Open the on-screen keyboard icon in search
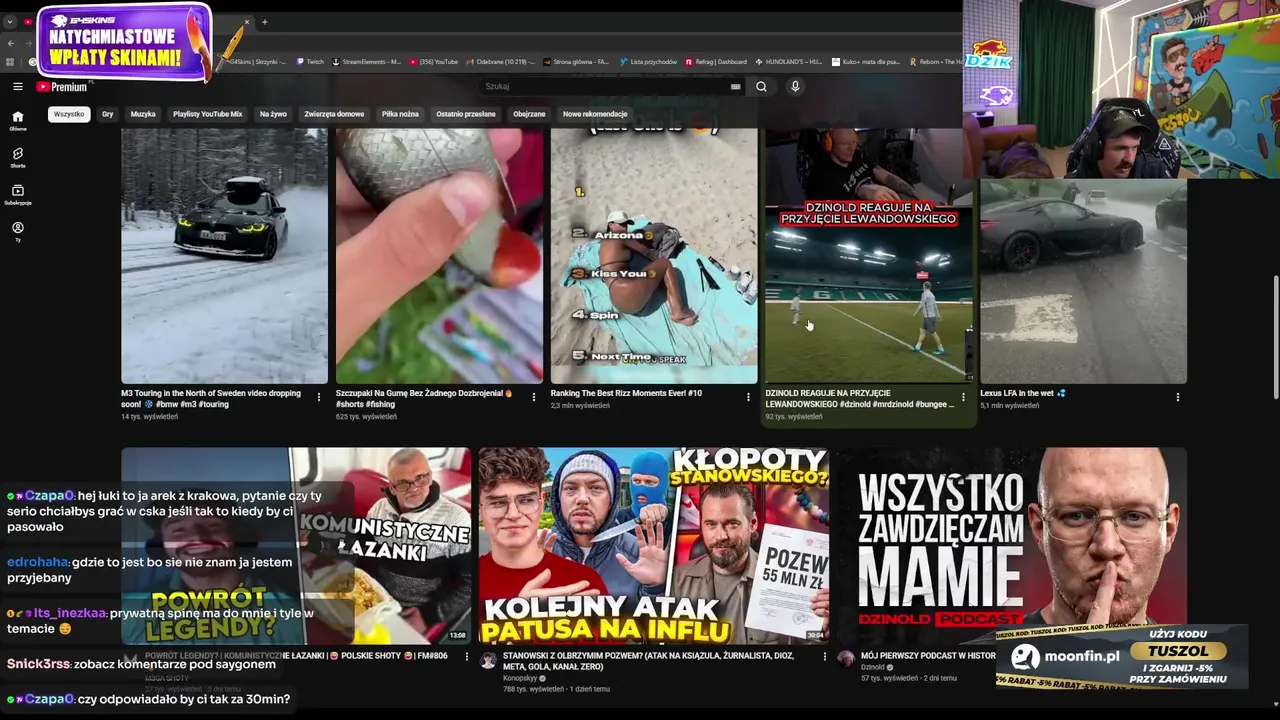Image resolution: width=1280 pixels, height=720 pixels. tap(736, 87)
